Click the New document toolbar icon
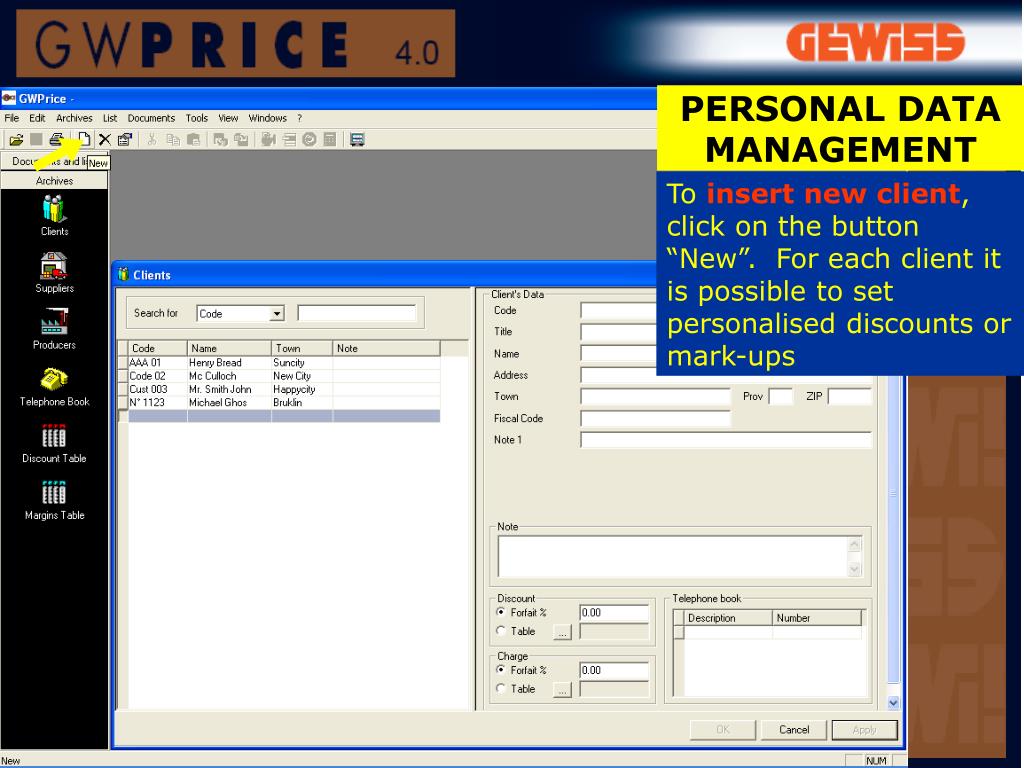Image resolution: width=1024 pixels, height=768 pixels. (x=84, y=139)
